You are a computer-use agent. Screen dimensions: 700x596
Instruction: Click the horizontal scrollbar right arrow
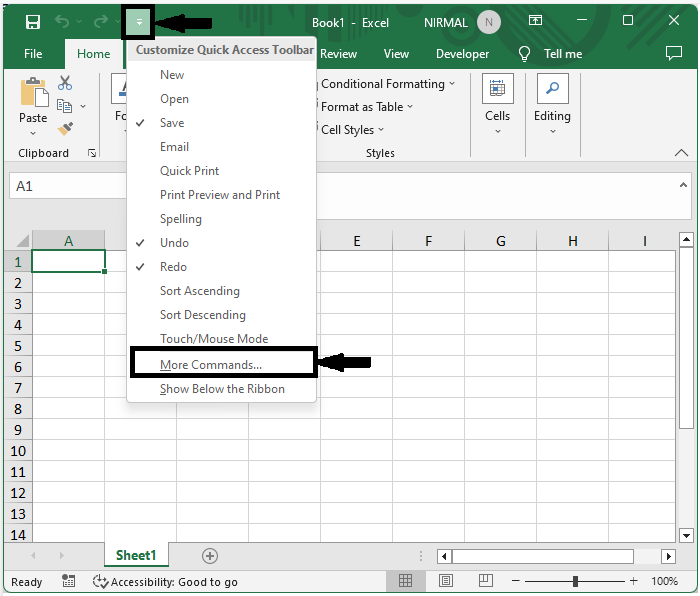click(x=668, y=556)
